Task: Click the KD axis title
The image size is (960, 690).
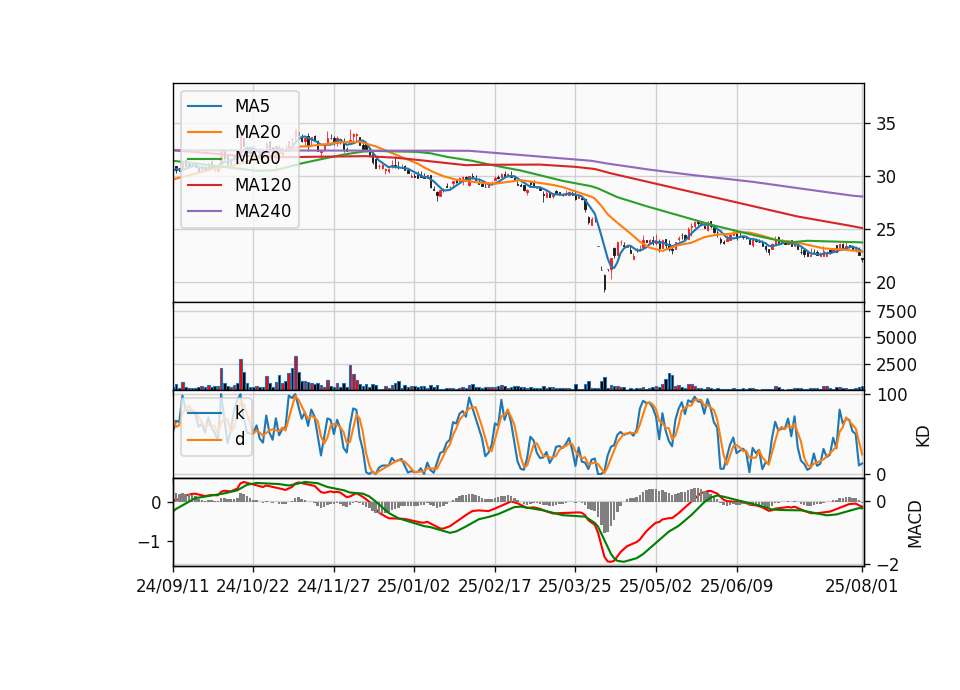Action: pyautogui.click(x=923, y=436)
